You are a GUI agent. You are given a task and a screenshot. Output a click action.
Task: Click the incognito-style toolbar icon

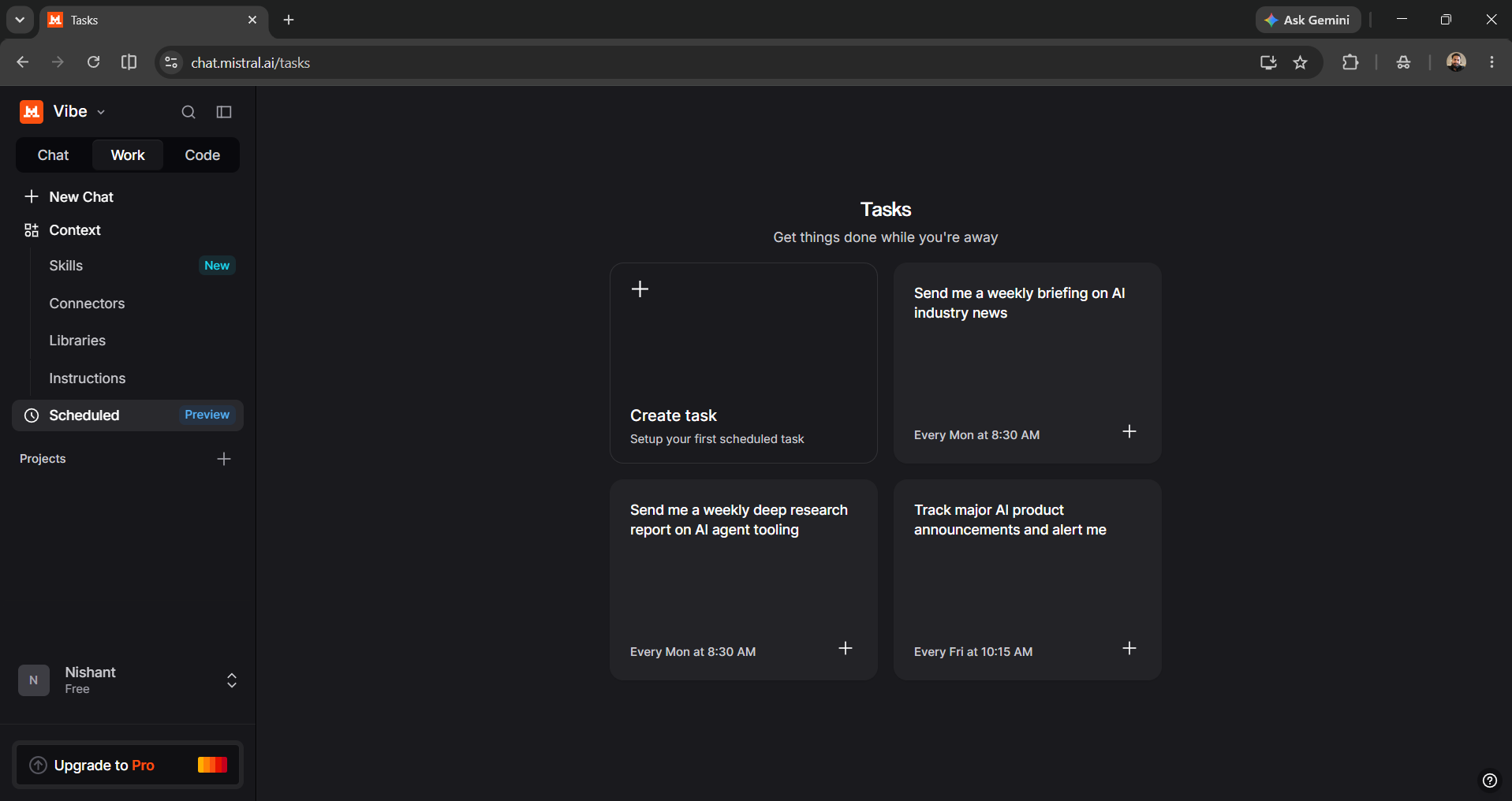[1403, 62]
